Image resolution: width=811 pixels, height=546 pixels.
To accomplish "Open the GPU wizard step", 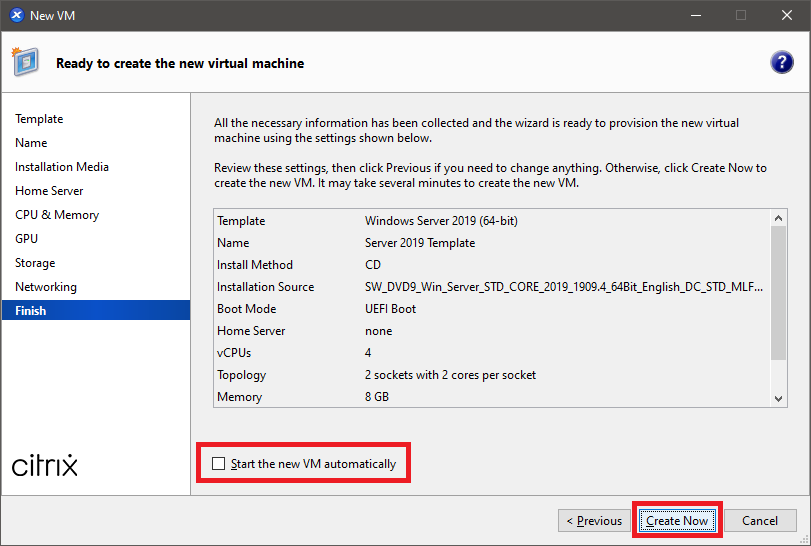I will pos(27,239).
